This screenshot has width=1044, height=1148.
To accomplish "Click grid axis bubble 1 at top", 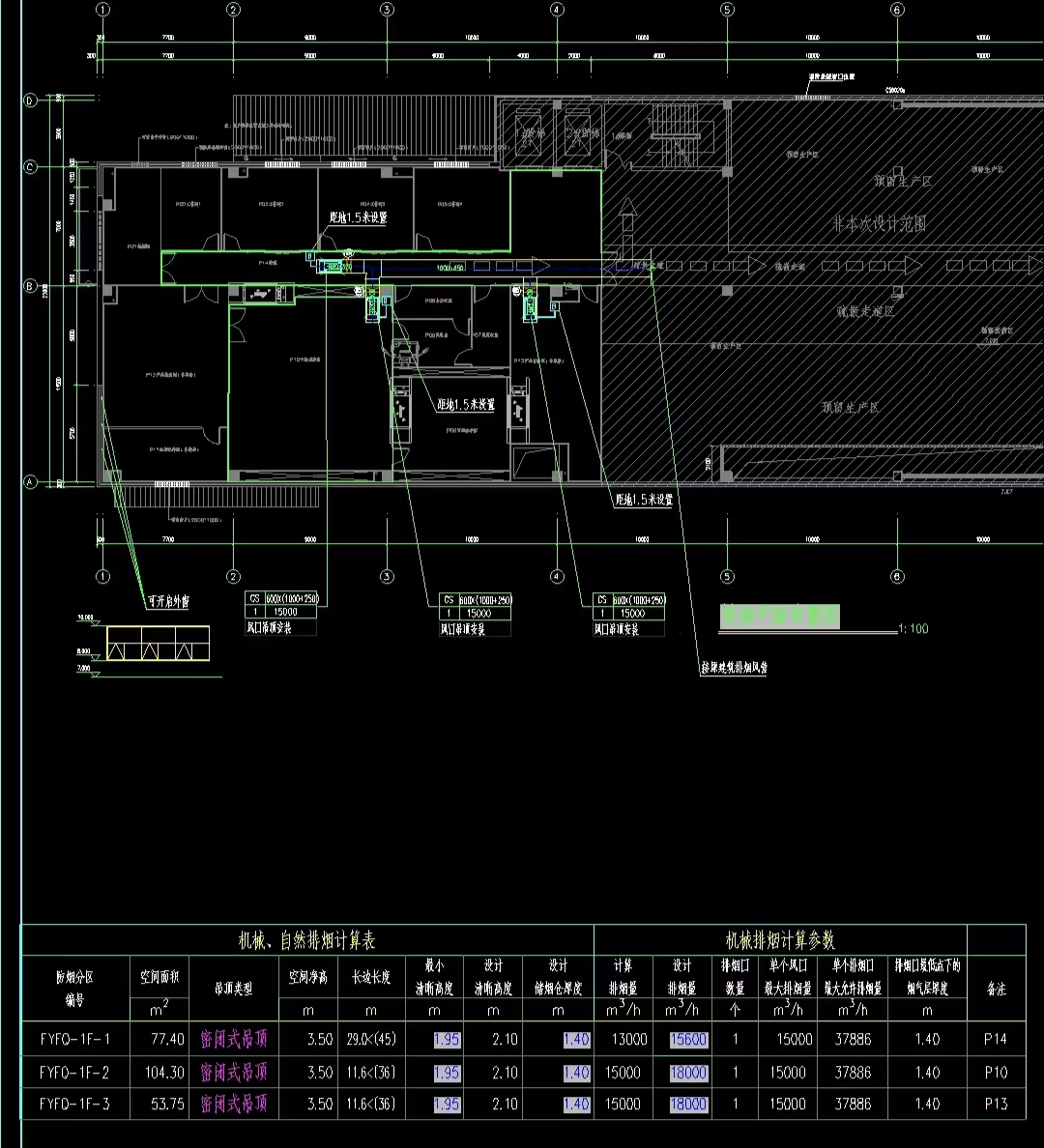I will point(102,10).
